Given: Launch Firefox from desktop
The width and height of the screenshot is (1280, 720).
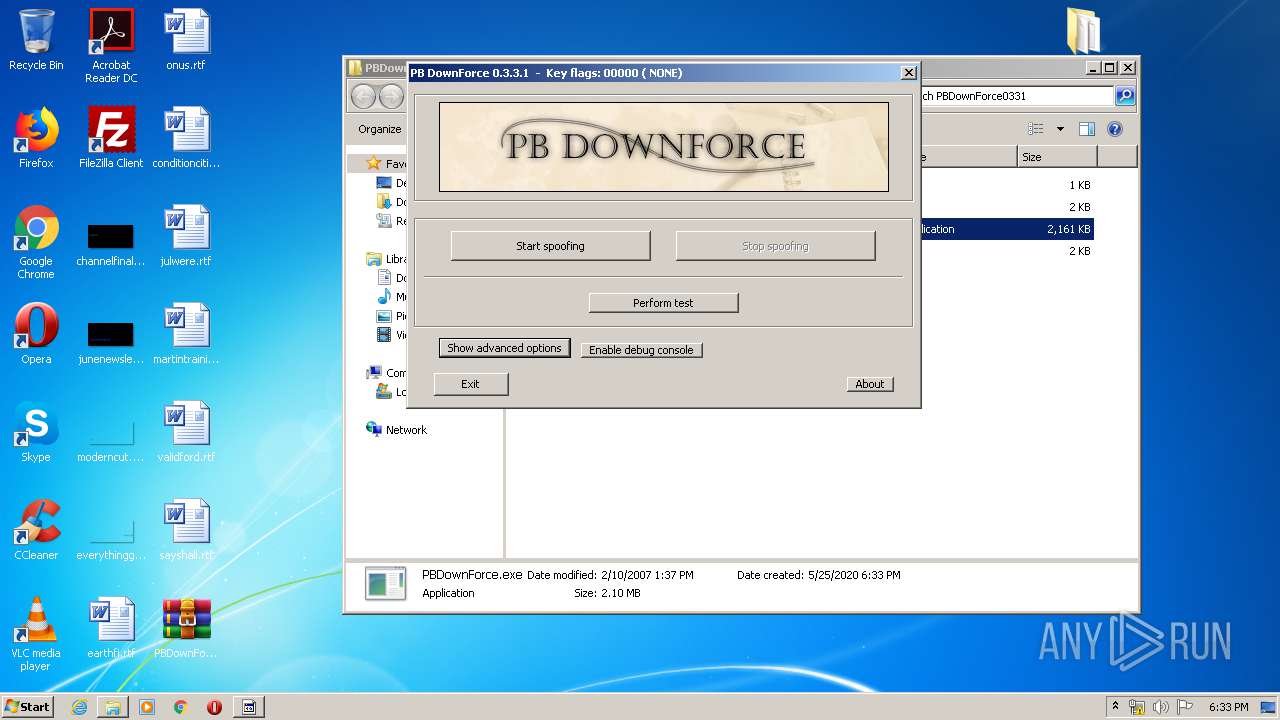Looking at the screenshot, I should 36,138.
